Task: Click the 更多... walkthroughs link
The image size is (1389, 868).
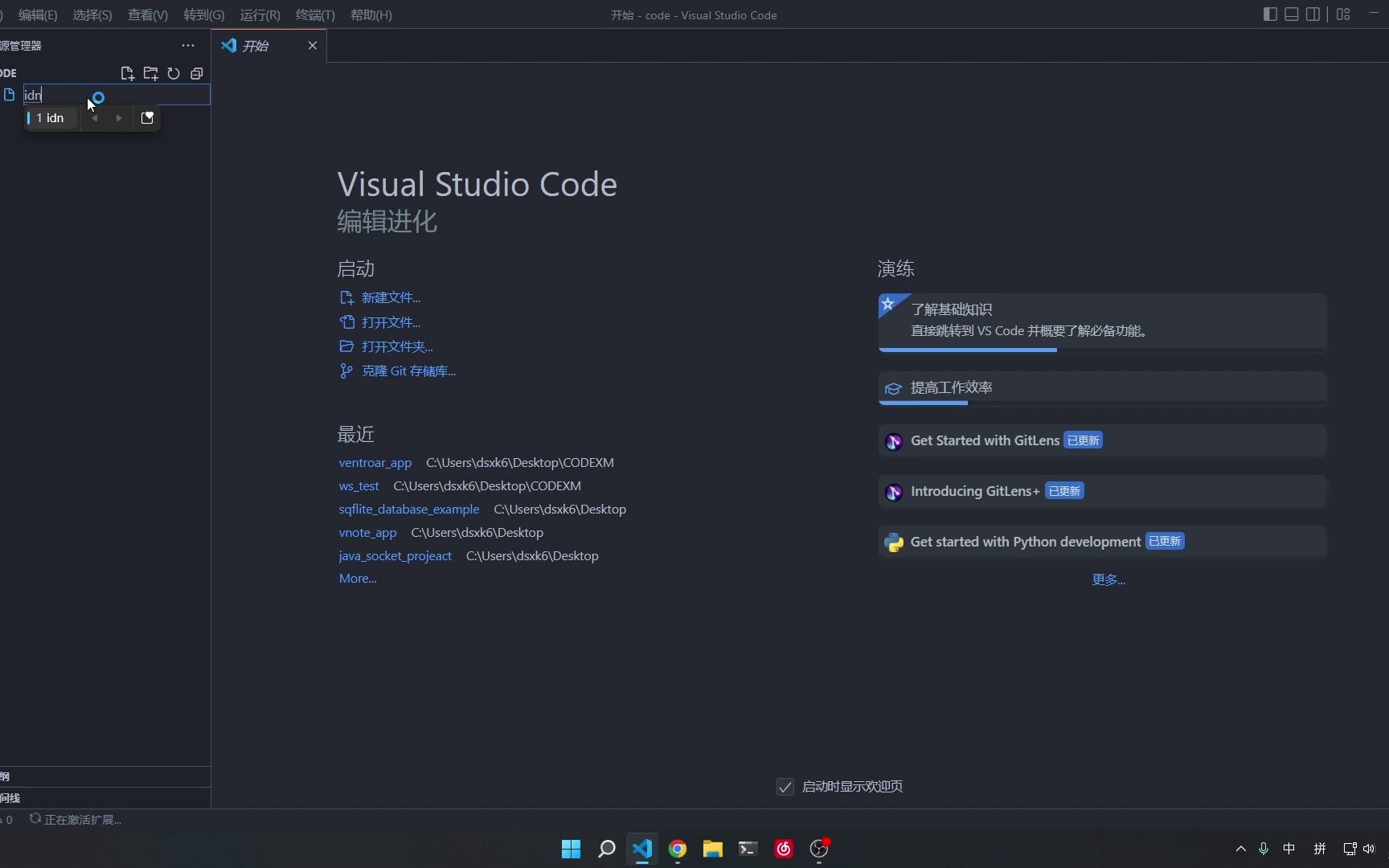Action: coord(1108,579)
